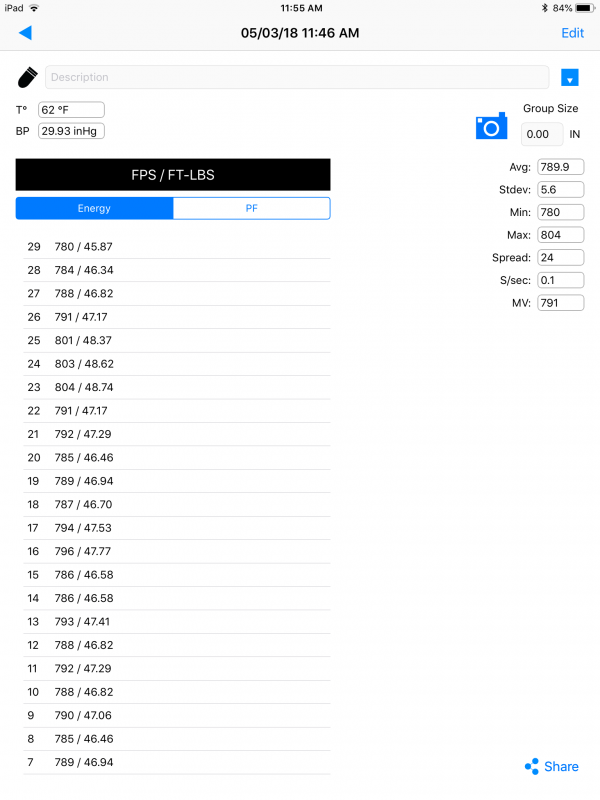Tap the Stdev field showing 5.6
The height and width of the screenshot is (800, 600).
pos(560,190)
